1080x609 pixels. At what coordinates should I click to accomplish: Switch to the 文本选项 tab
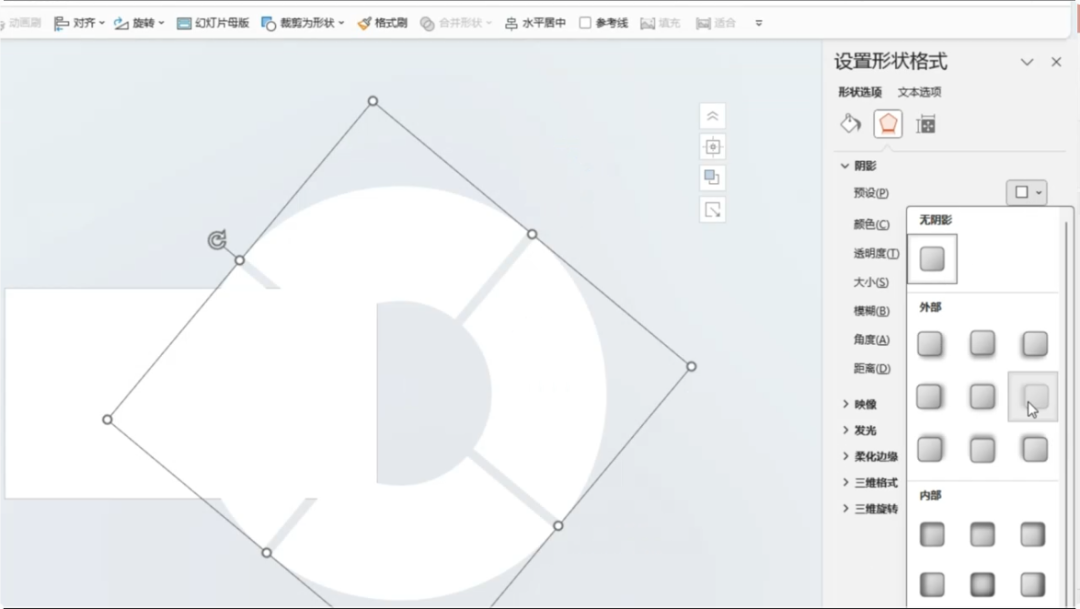[920, 92]
